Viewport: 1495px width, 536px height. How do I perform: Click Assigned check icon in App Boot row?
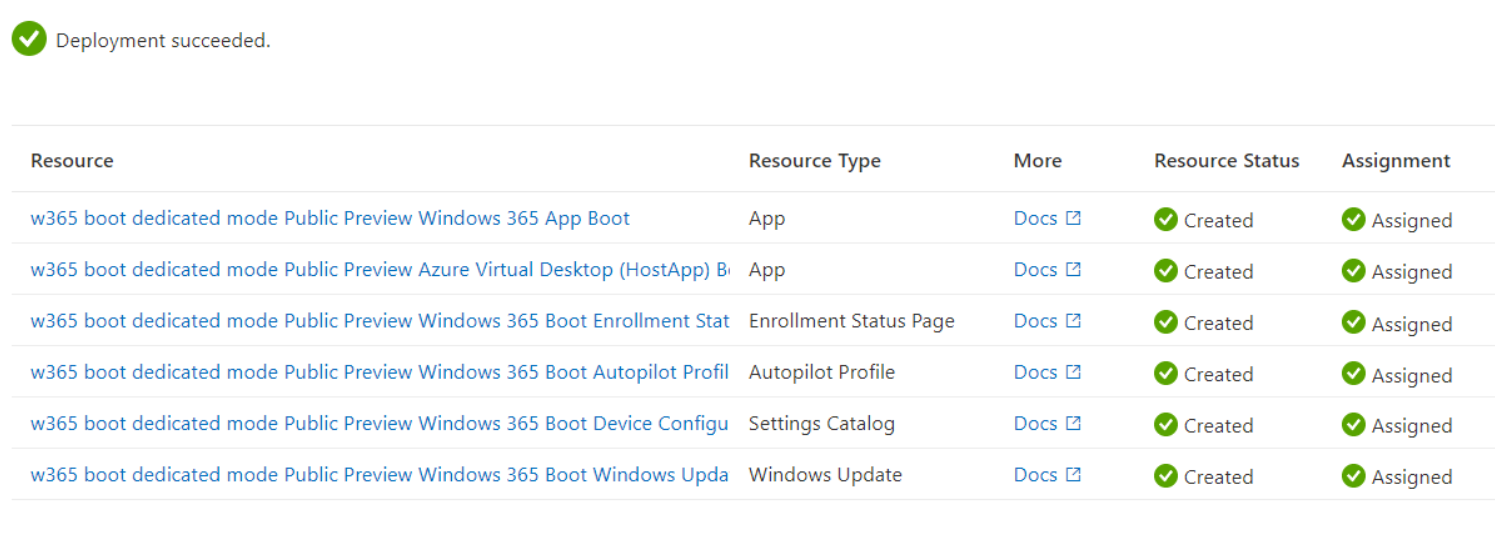pyautogui.click(x=1354, y=219)
